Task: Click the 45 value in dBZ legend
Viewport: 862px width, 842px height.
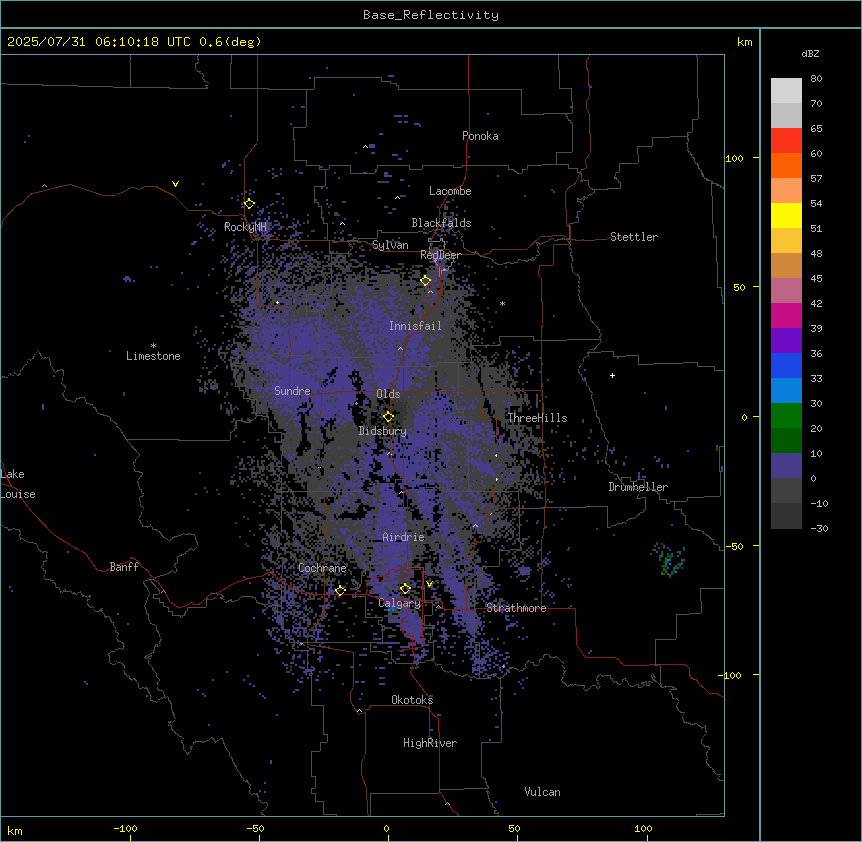Action: (x=816, y=279)
